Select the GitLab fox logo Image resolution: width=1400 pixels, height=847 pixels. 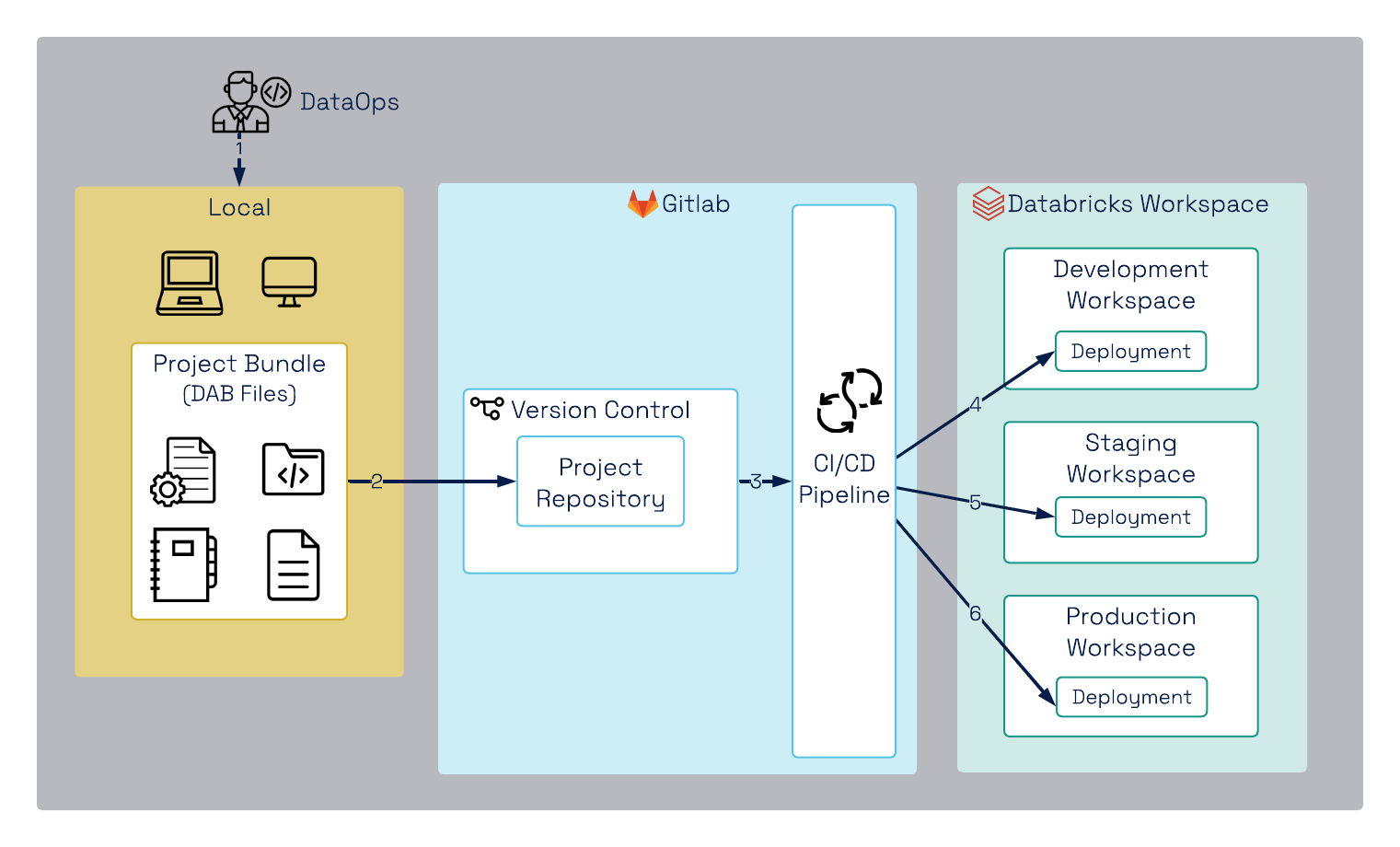coord(642,203)
